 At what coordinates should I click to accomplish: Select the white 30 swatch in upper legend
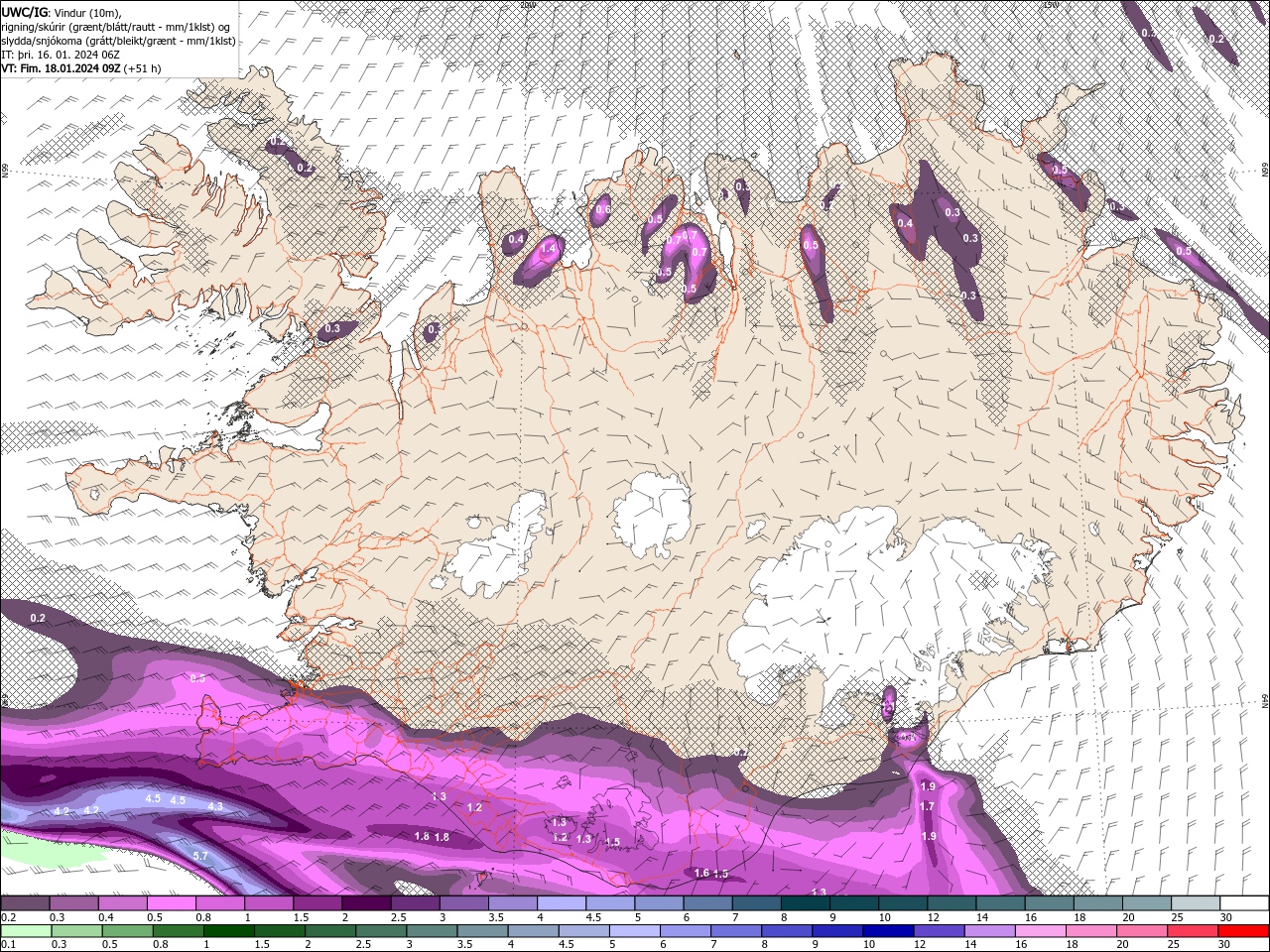[1245, 903]
